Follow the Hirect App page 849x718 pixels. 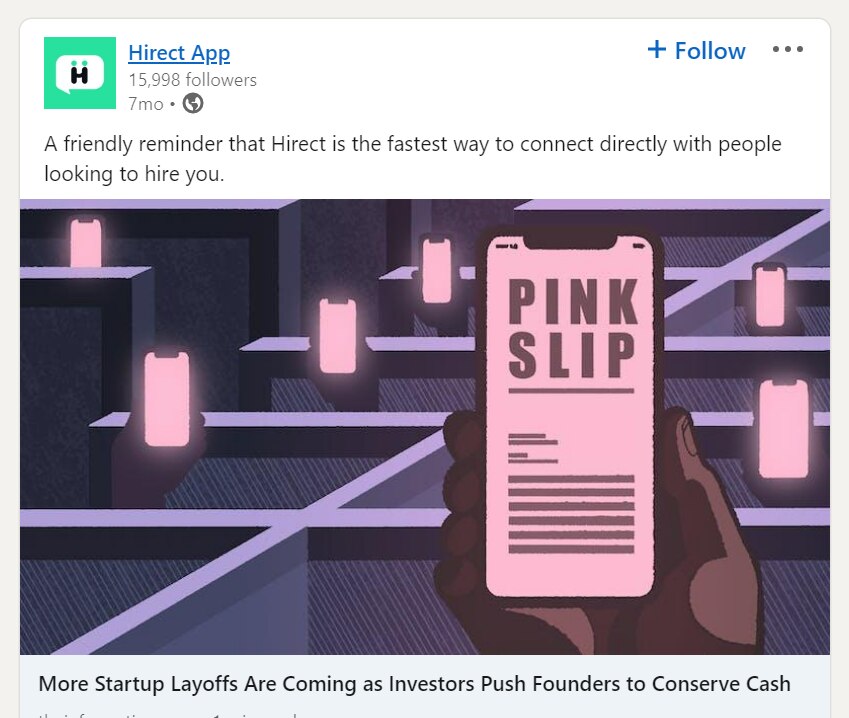(x=696, y=50)
